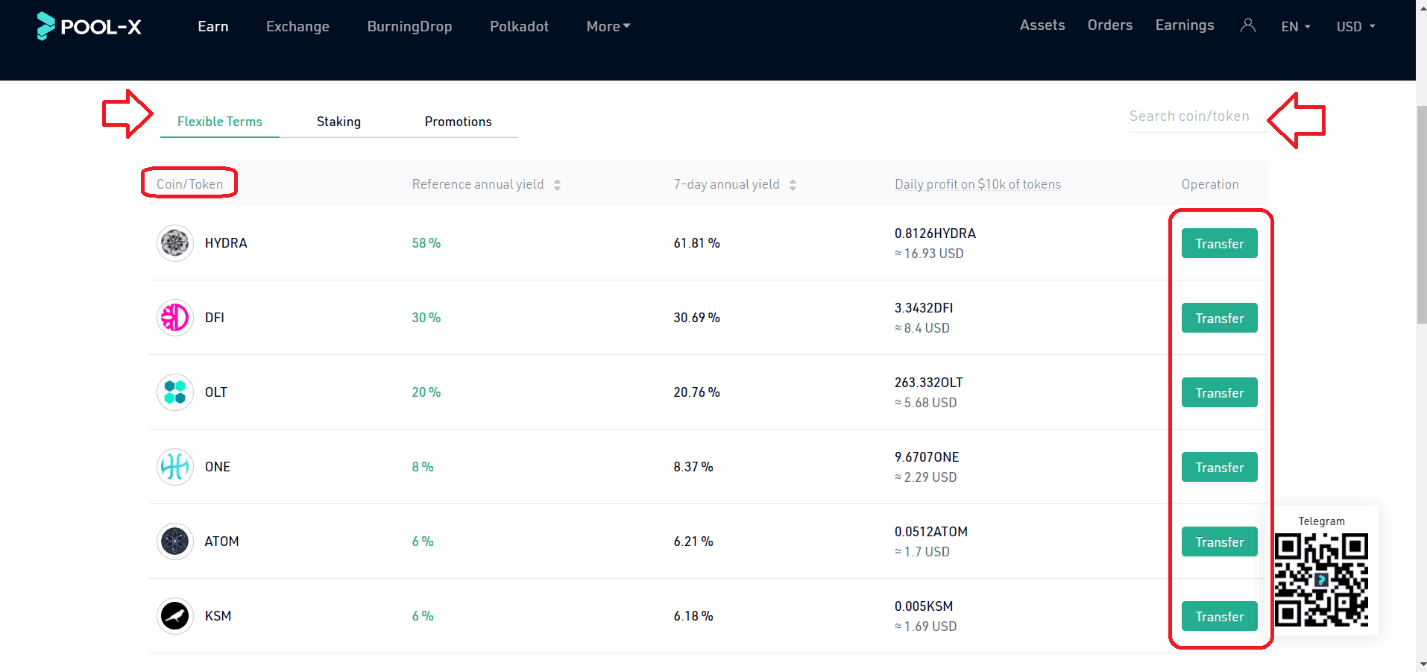Click the POOL-X logo

(89, 26)
